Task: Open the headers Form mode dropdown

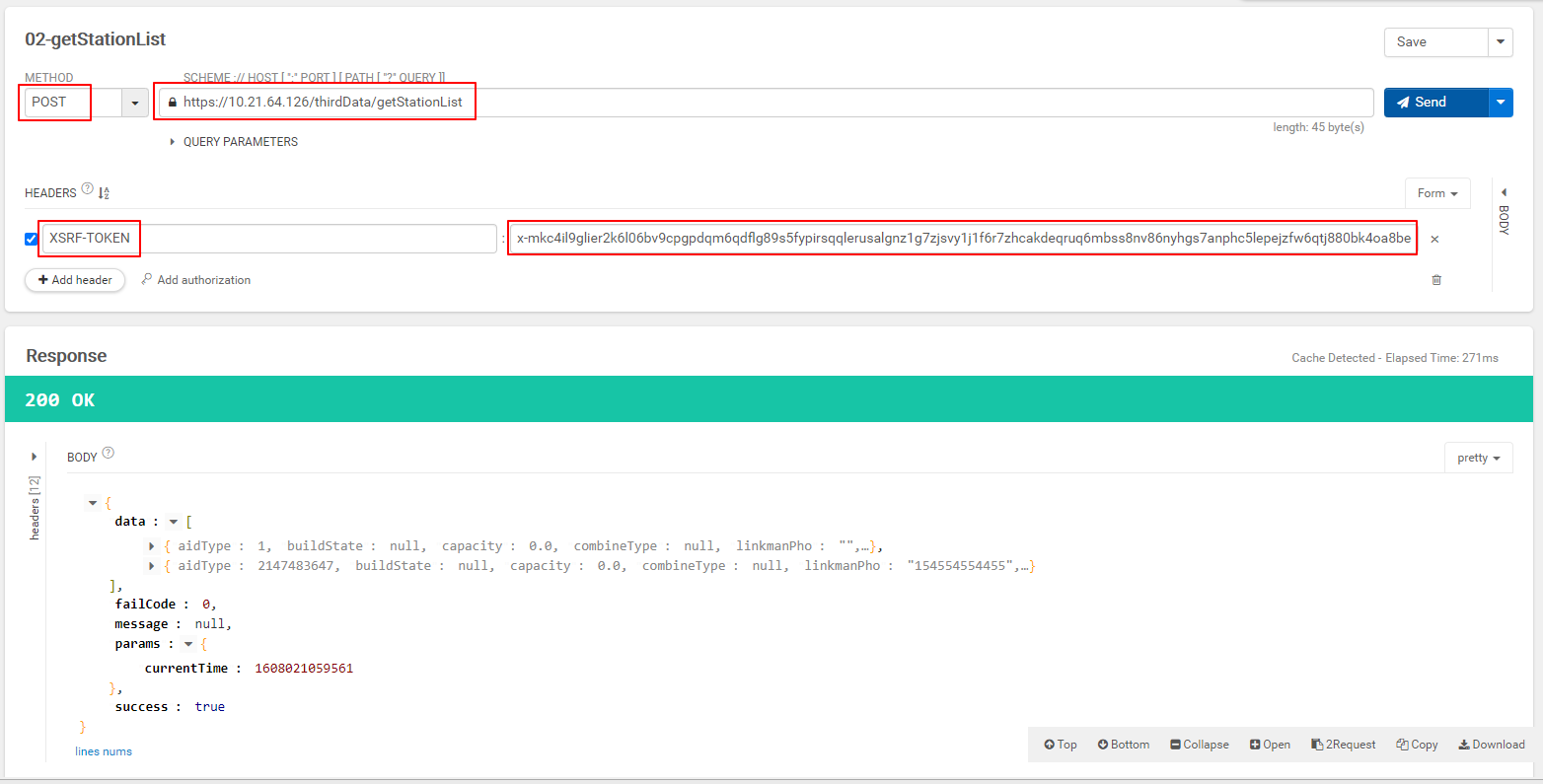Action: 1437,193
